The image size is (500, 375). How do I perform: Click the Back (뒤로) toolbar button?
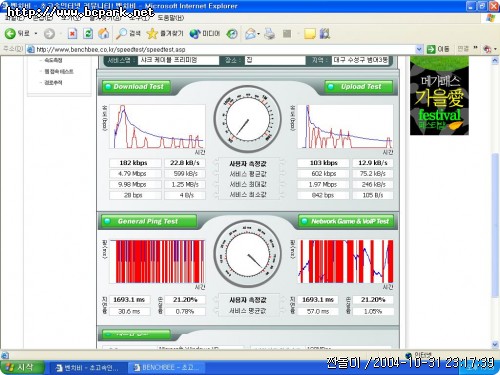click(17, 33)
